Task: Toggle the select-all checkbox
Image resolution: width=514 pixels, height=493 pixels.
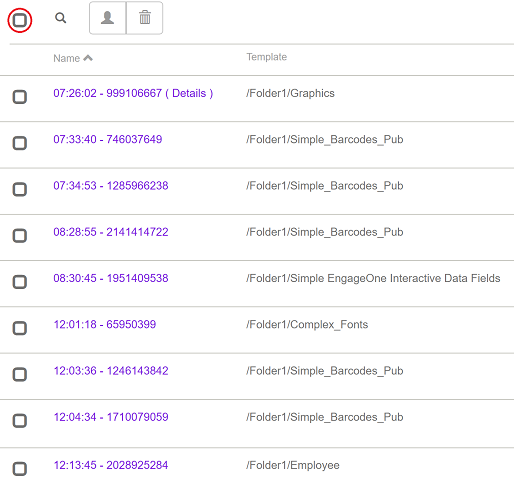Action: pos(20,20)
